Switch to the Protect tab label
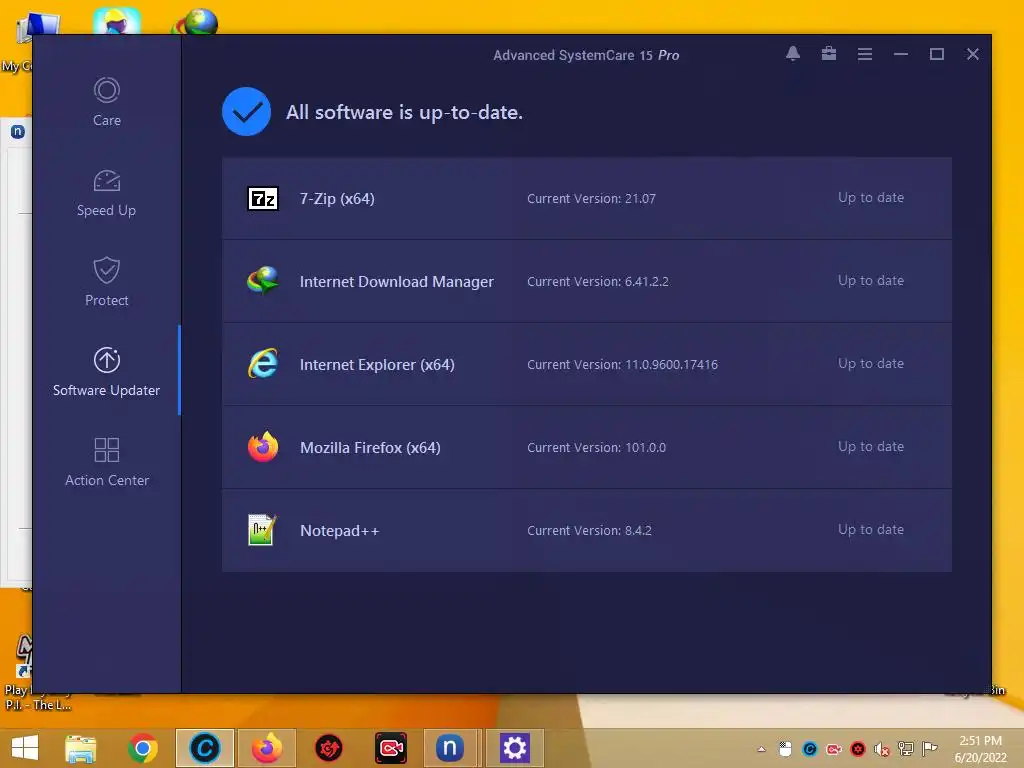The height and width of the screenshot is (768, 1024). point(106,300)
